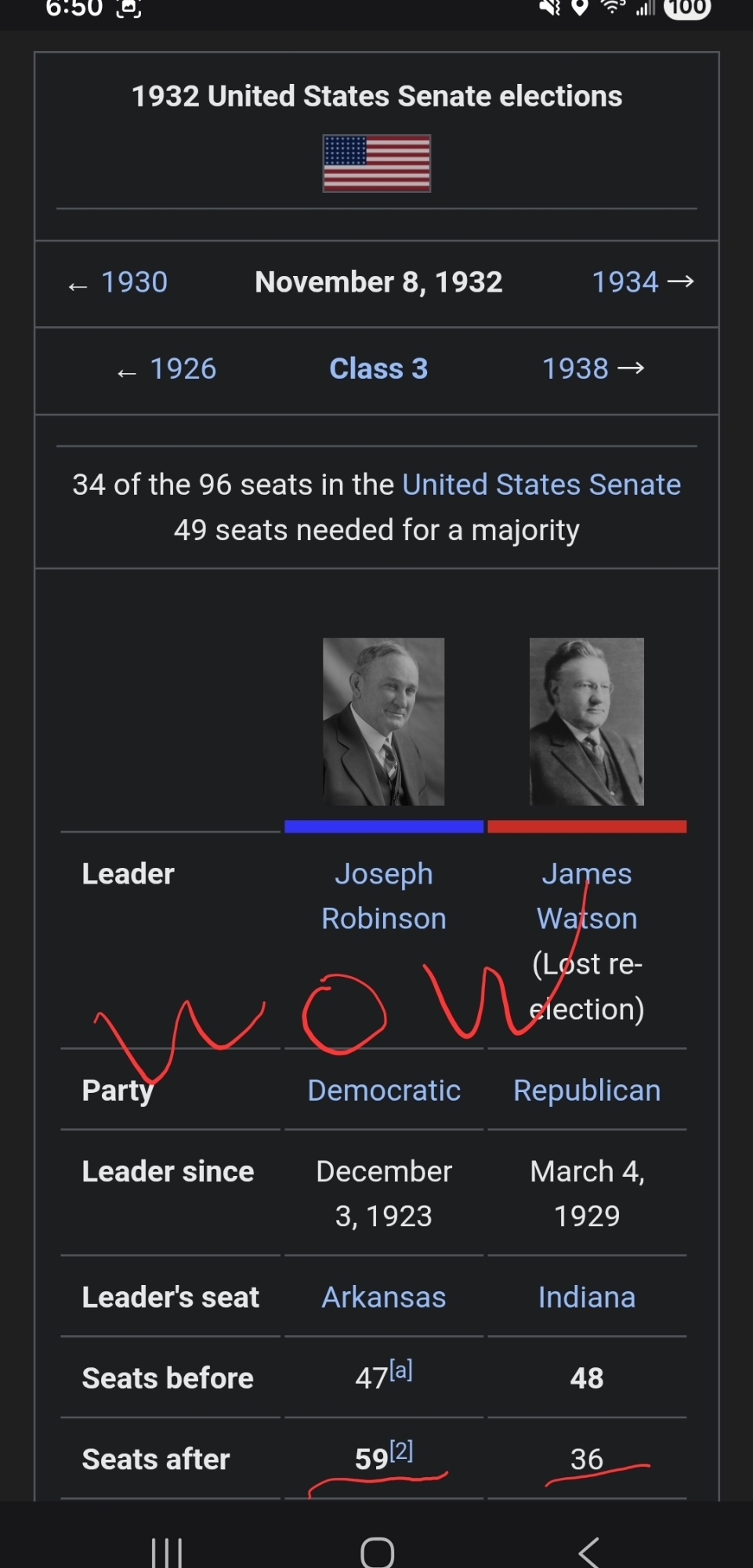Screen dimensions: 753x1568
Task: Tap the Android recent apps button
Action: tap(166, 1552)
